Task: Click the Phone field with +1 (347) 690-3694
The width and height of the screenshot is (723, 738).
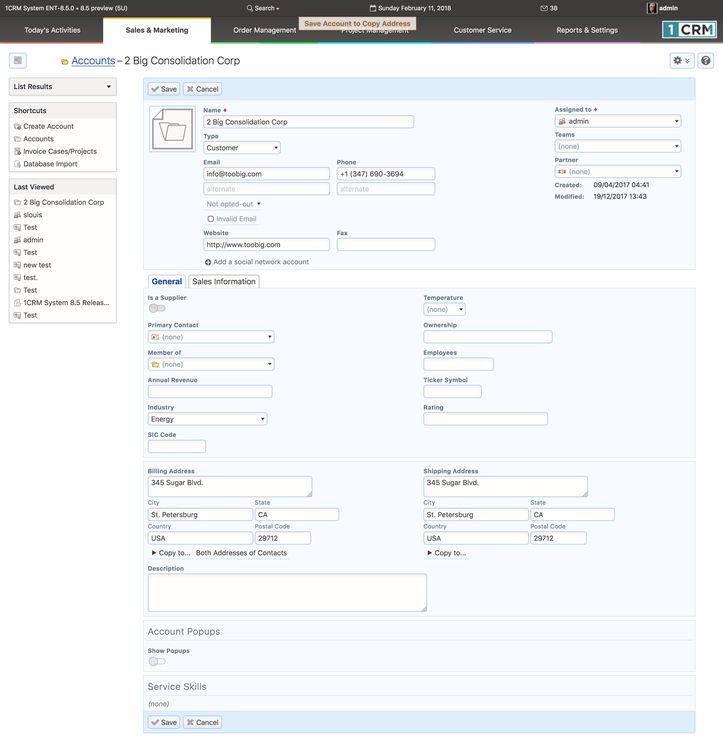Action: 386,174
